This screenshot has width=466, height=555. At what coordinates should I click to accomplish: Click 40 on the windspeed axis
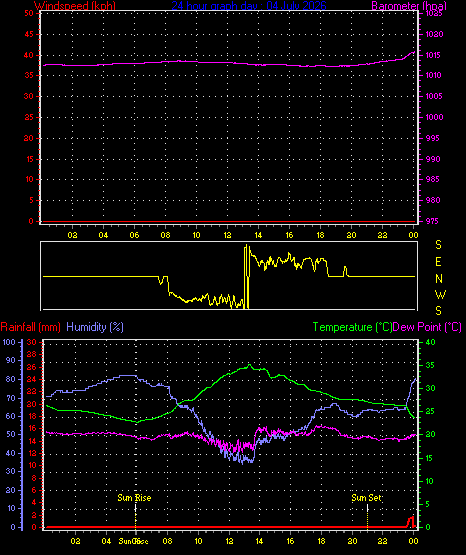(x=29, y=55)
